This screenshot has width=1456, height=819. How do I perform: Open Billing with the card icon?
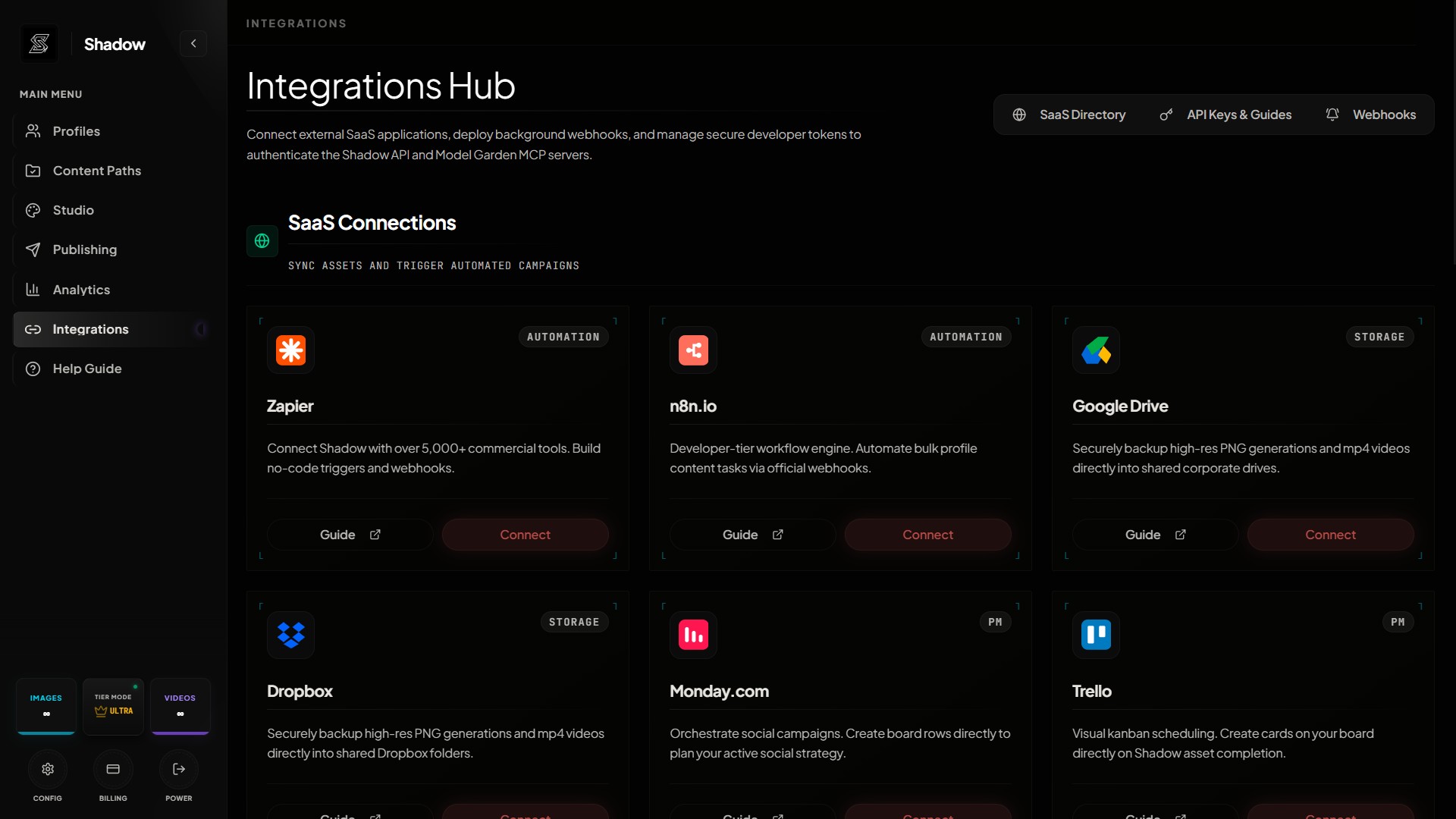point(113,770)
